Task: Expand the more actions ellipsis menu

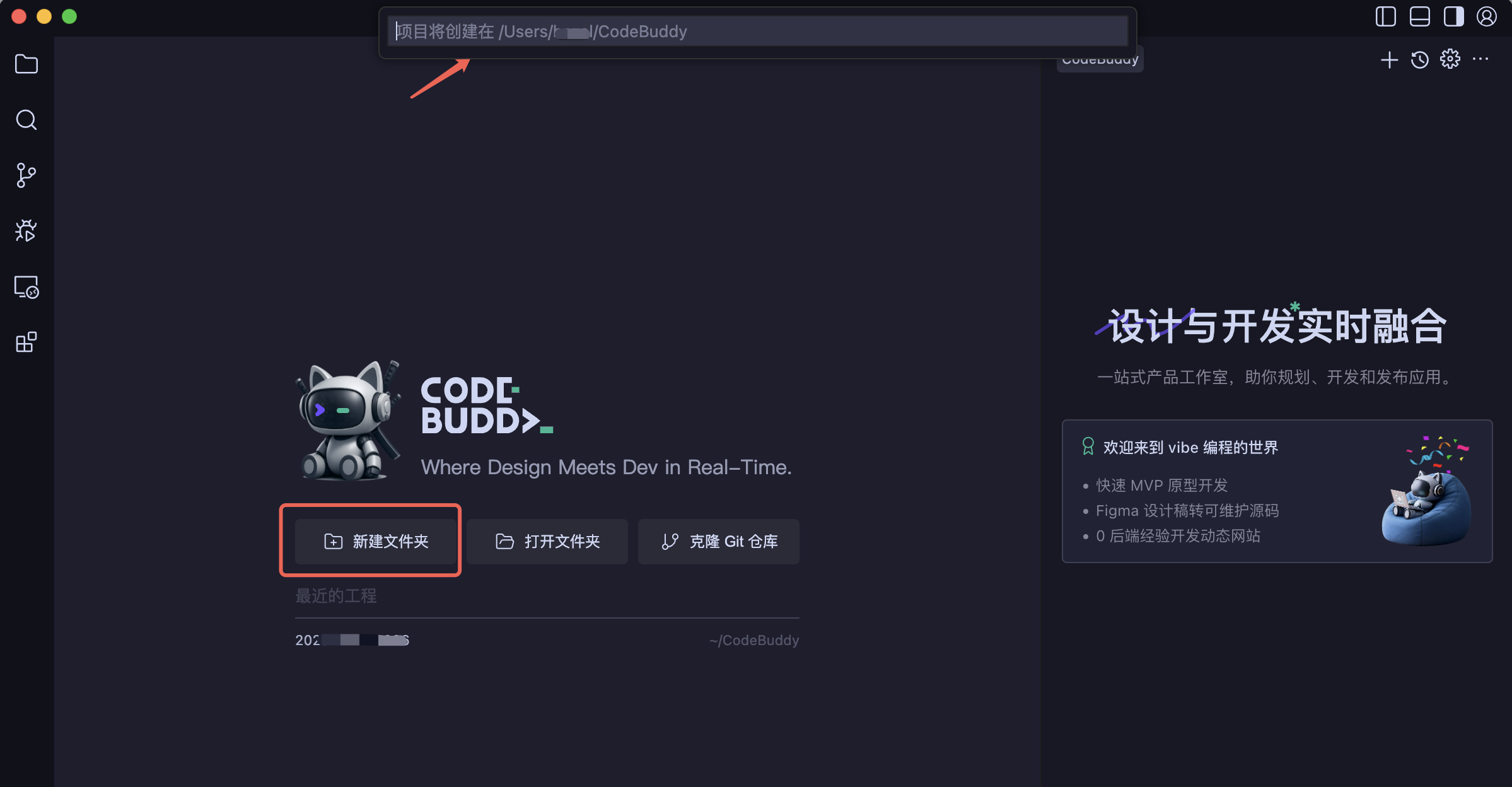Action: (x=1480, y=59)
